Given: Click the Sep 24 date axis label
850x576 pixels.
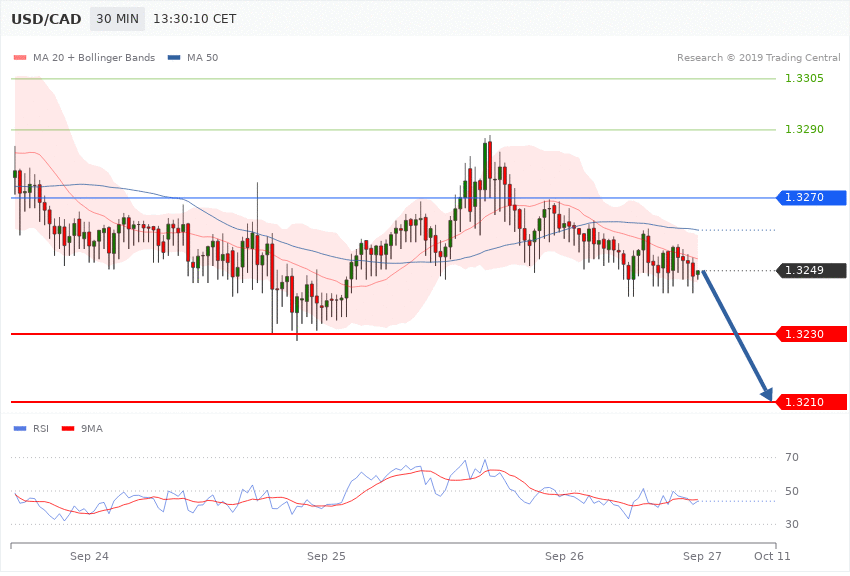Looking at the screenshot, I should (89, 556).
